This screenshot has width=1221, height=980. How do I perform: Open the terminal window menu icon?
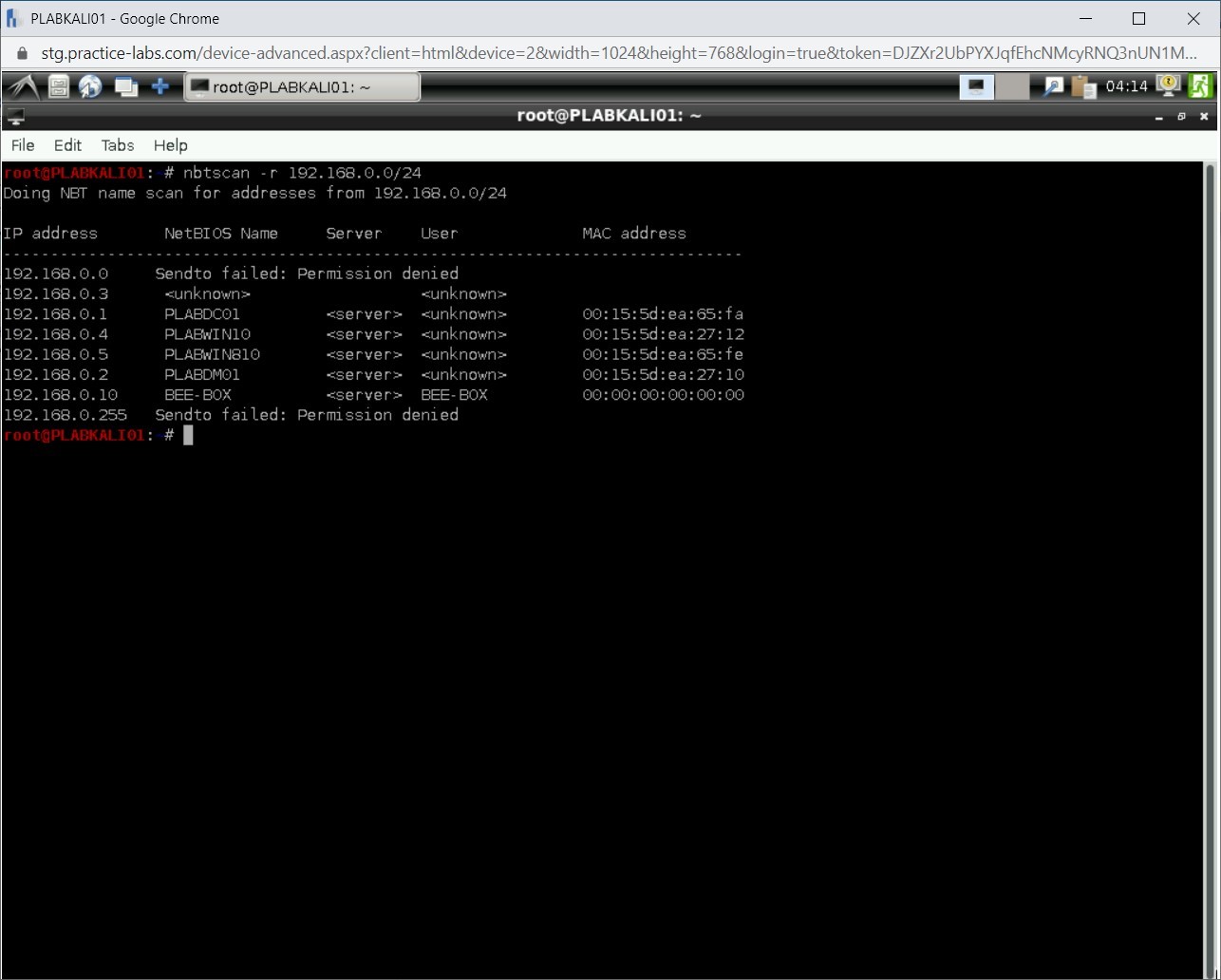pos(15,117)
